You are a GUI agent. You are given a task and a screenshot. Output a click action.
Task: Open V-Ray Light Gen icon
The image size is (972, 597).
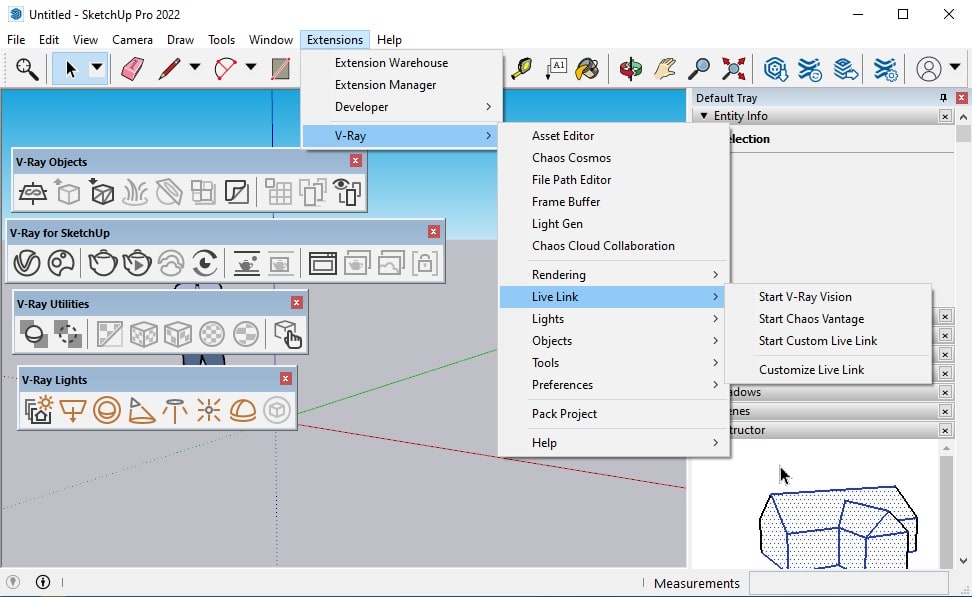[38, 410]
